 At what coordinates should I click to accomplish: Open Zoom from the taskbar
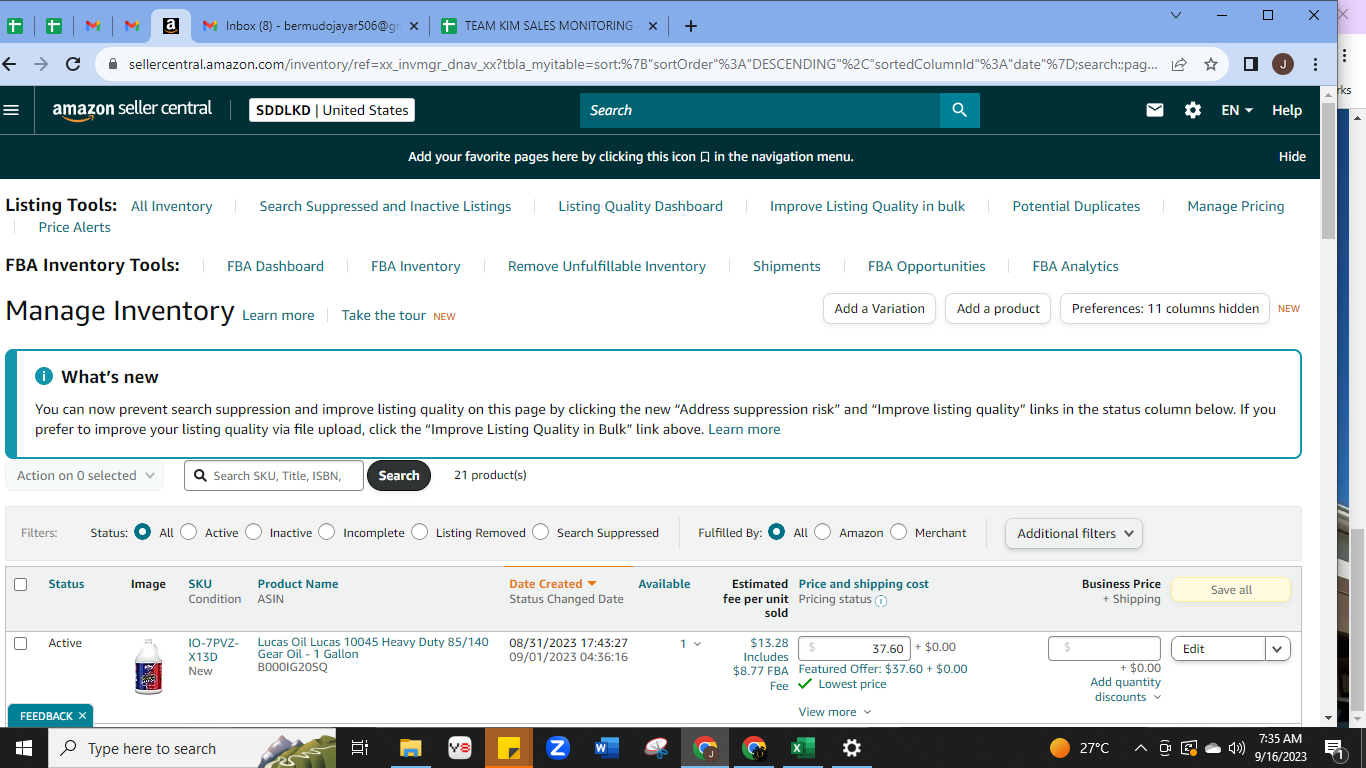(x=558, y=748)
